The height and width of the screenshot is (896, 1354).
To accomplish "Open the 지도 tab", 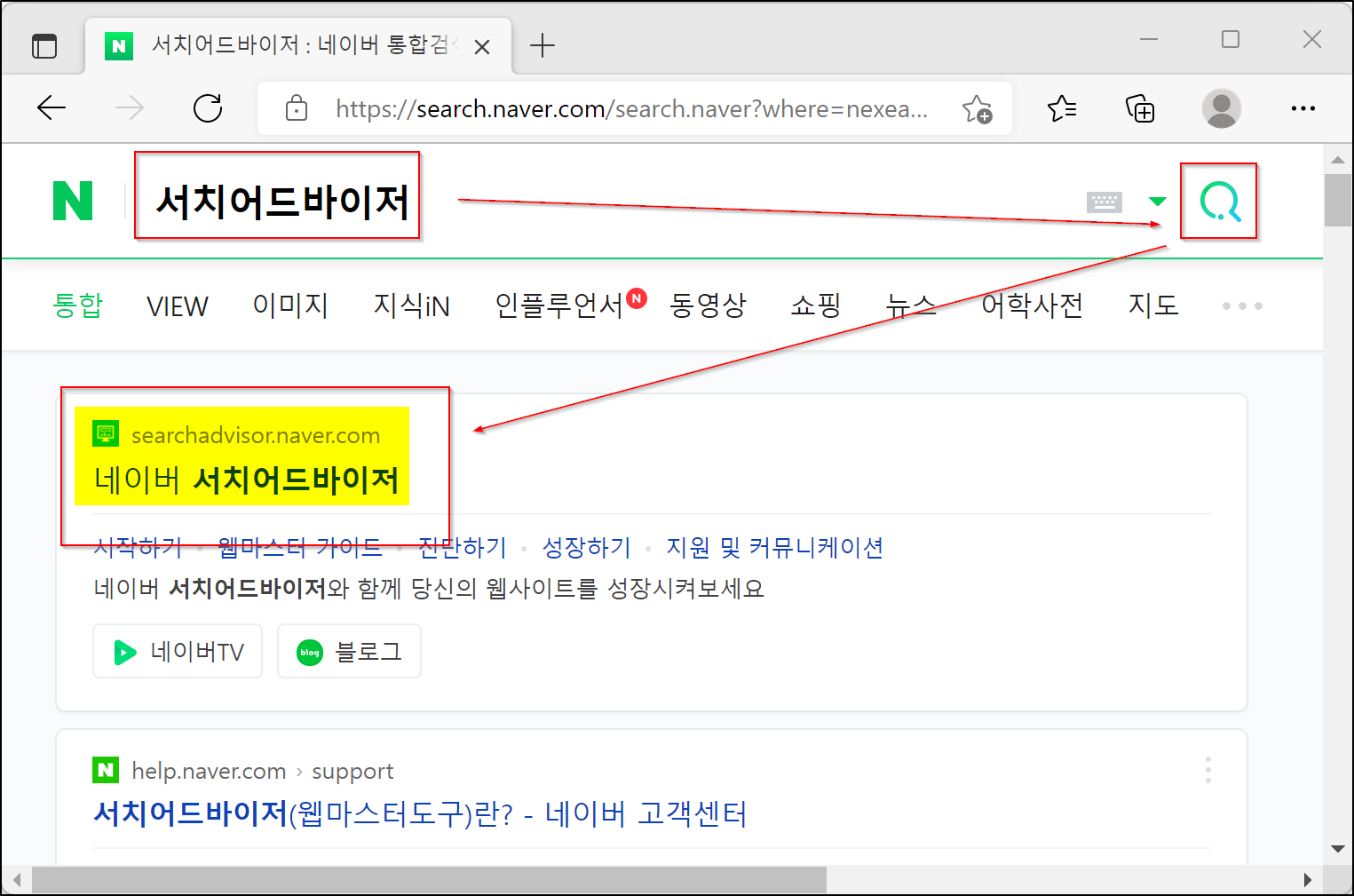I will [1153, 305].
